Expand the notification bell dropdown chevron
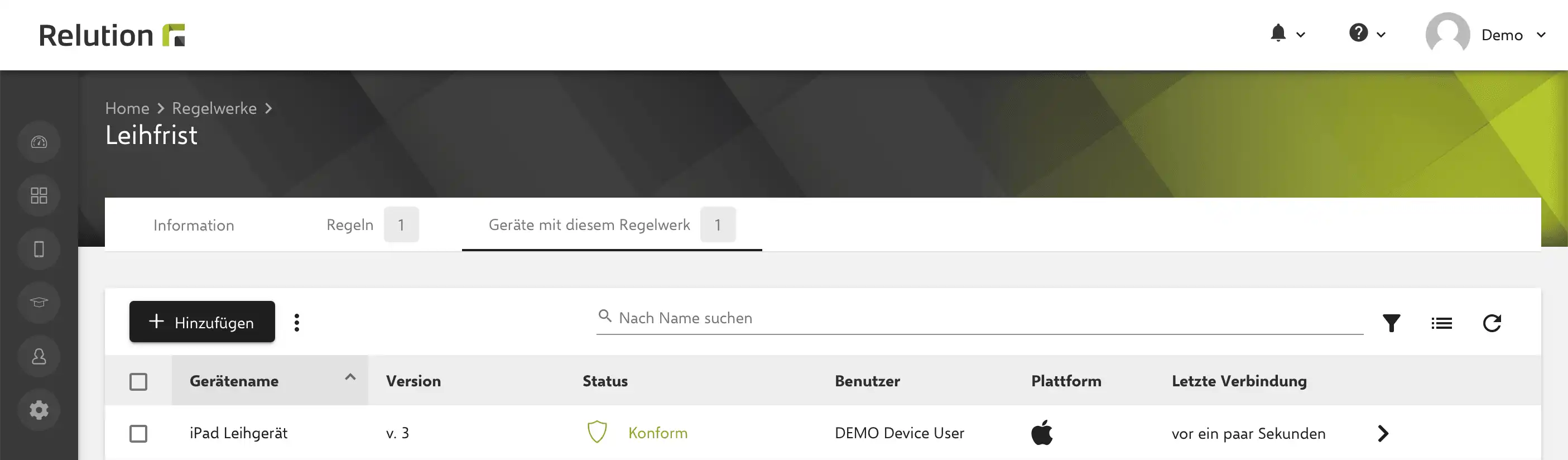Screen dimensions: 1568x460 [x=1300, y=35]
